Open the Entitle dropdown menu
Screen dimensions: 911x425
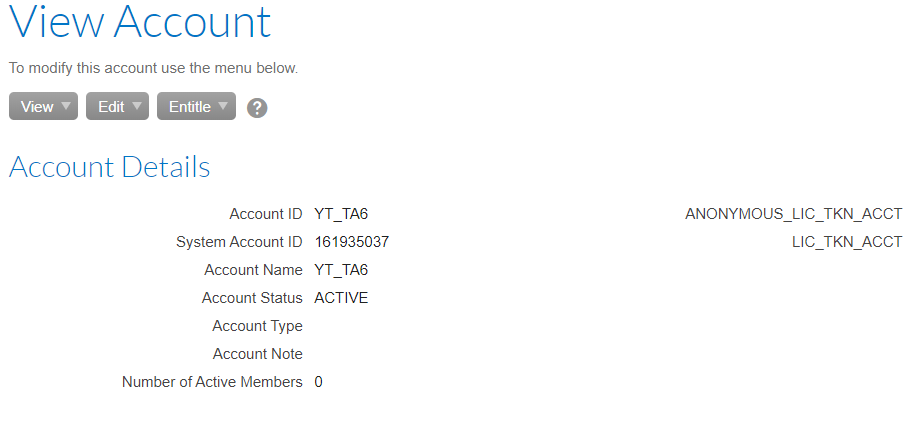click(196, 106)
